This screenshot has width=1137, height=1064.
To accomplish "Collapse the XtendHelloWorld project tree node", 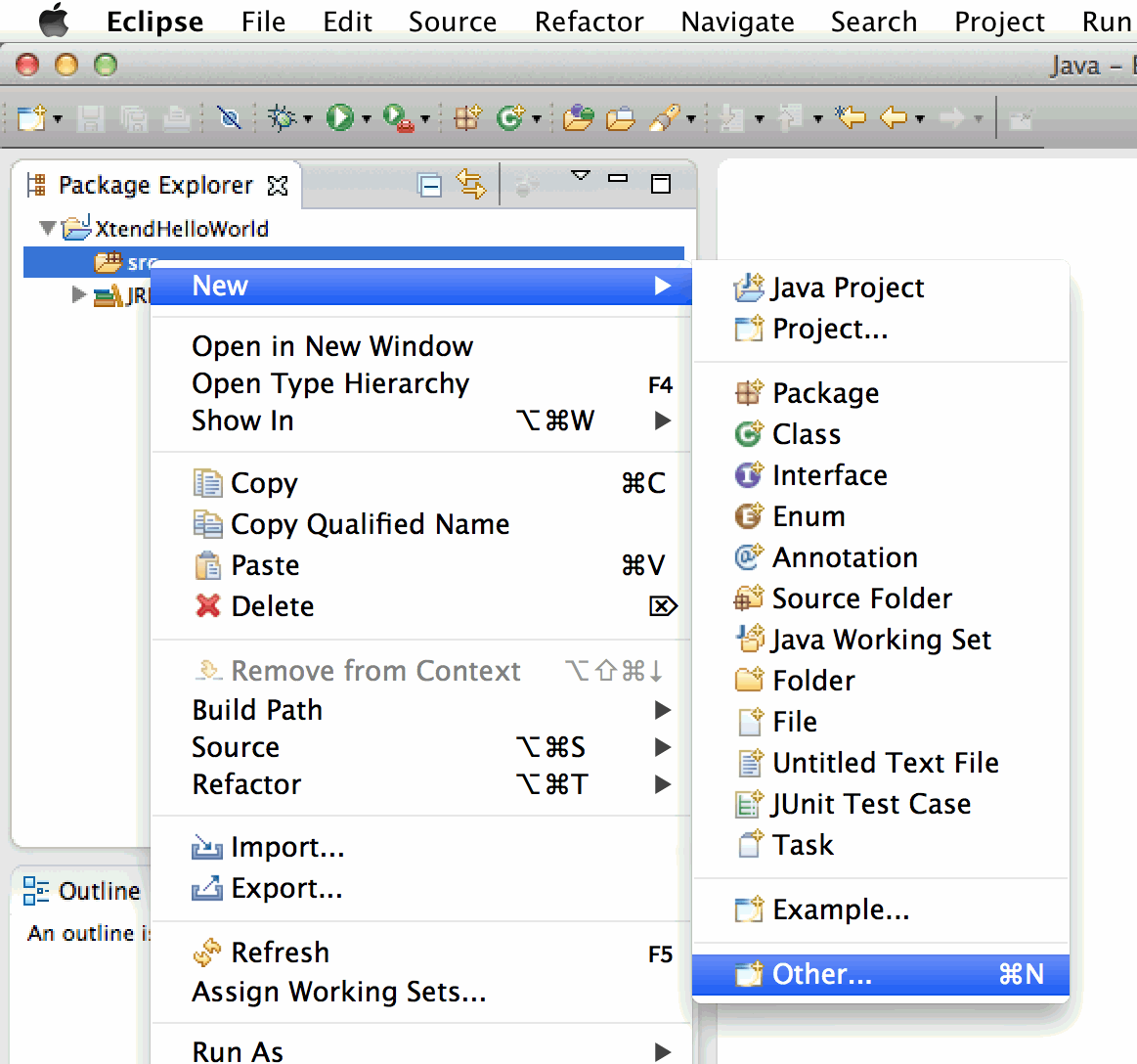I will [47, 229].
